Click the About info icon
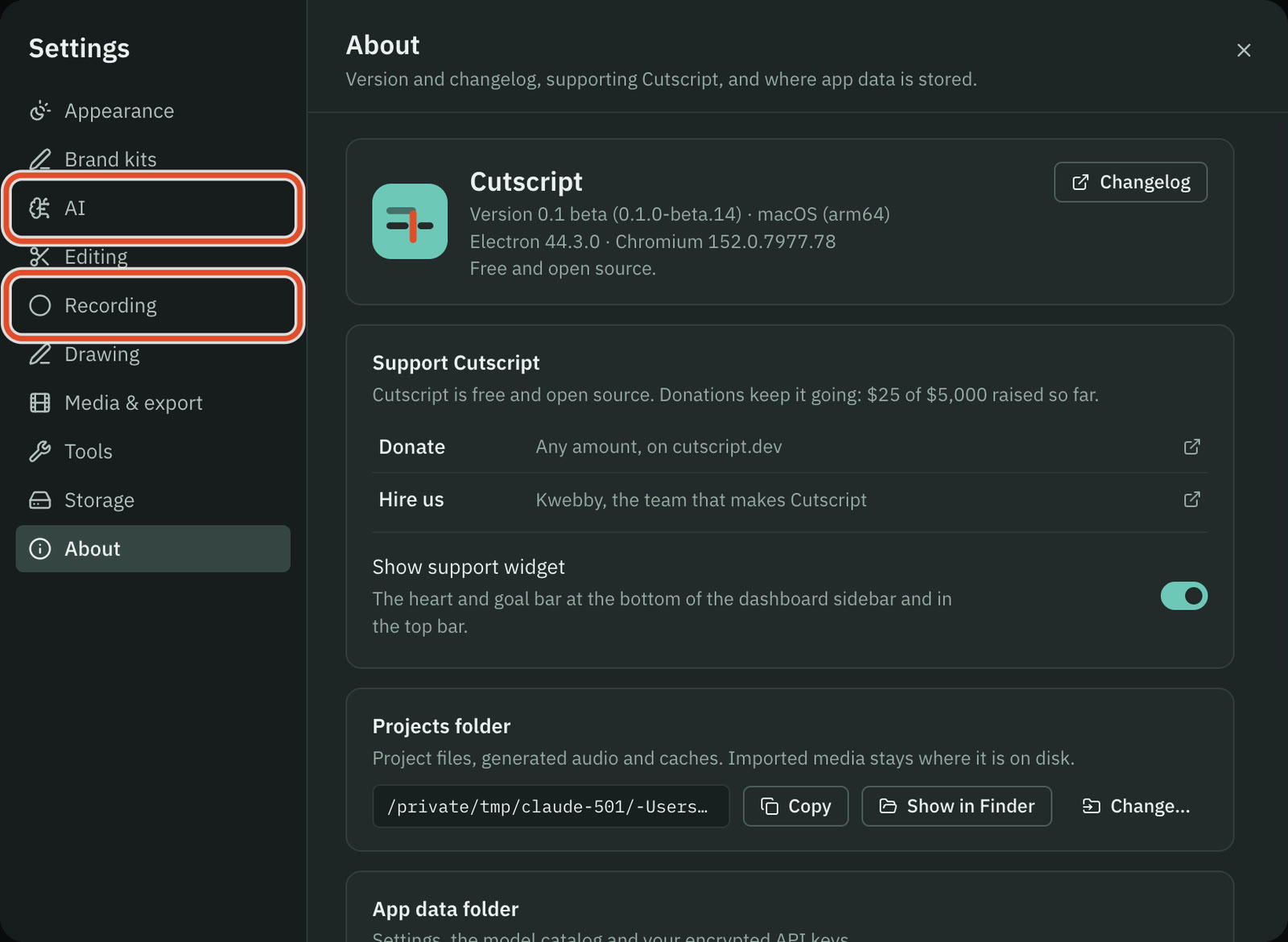Screen dimensions: 1288x942 [39, 549]
